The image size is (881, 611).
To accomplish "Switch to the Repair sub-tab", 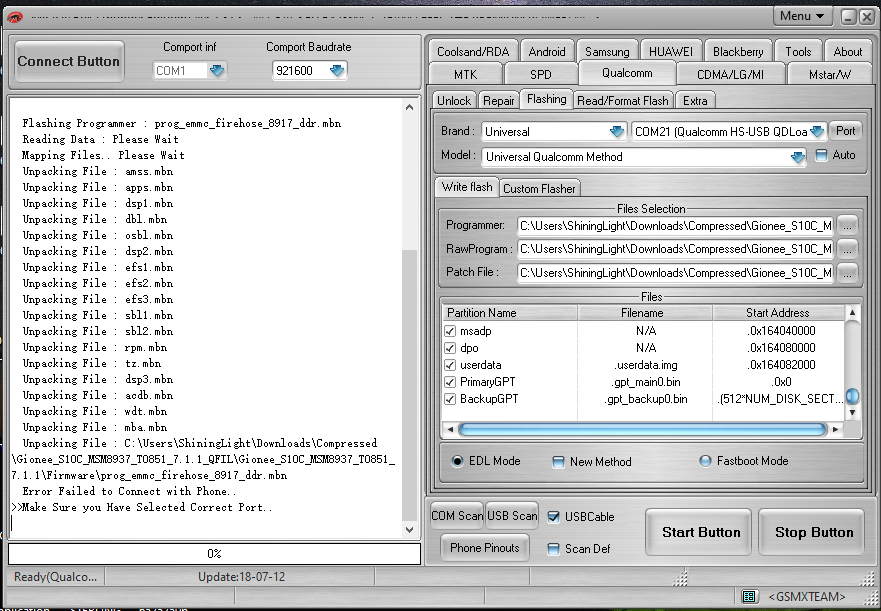I will pos(499,101).
